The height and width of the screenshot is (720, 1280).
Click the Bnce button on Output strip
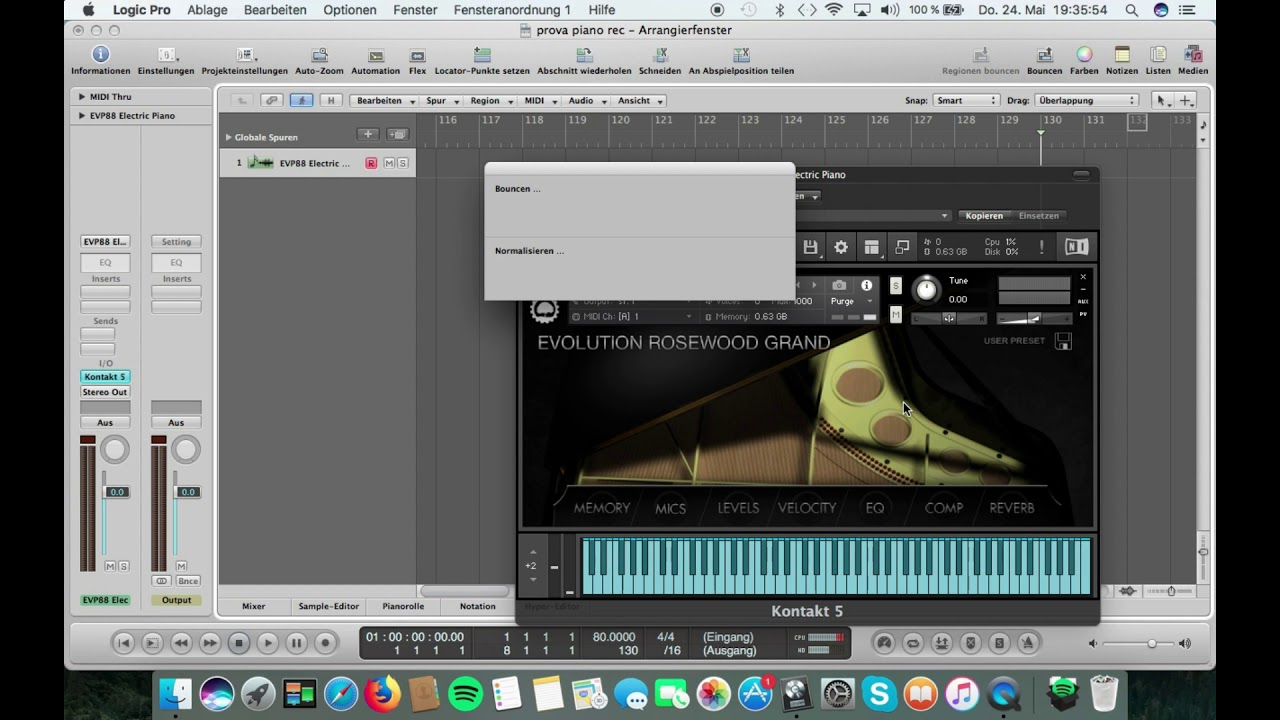coord(188,581)
